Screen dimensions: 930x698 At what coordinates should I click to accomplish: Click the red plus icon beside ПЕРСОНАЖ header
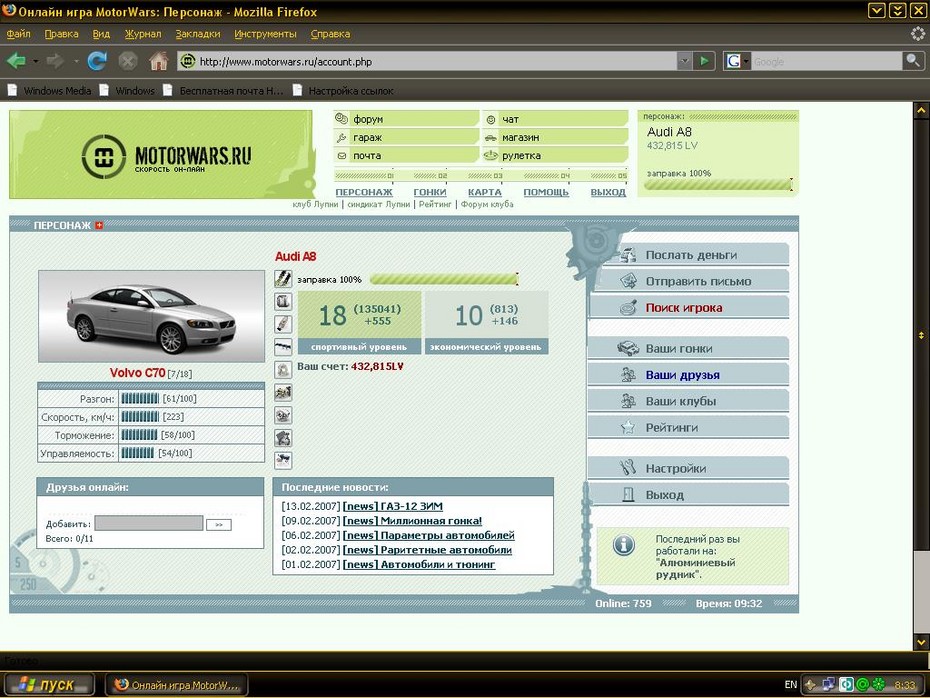(99, 225)
